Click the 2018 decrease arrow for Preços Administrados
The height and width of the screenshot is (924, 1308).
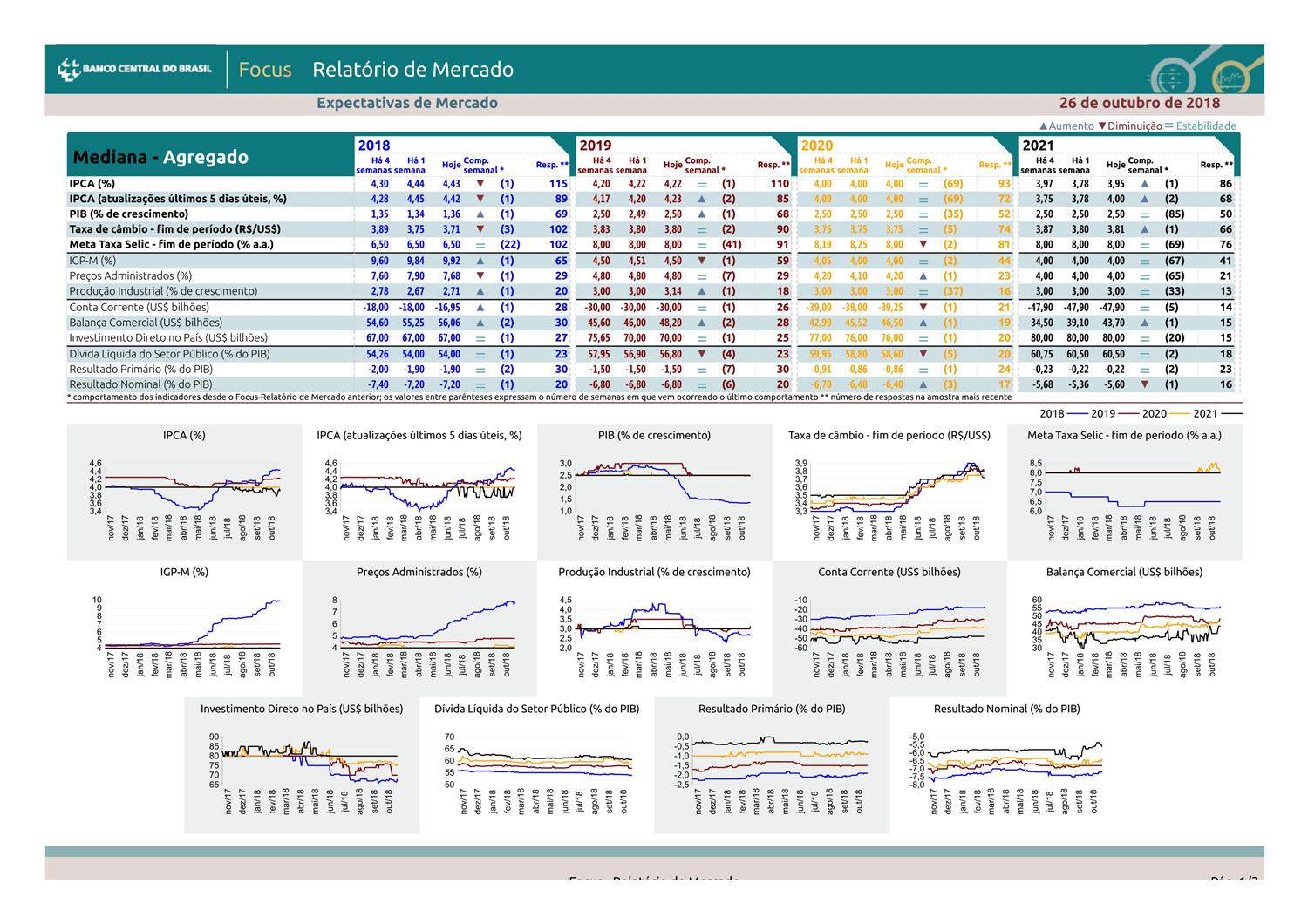[x=480, y=275]
